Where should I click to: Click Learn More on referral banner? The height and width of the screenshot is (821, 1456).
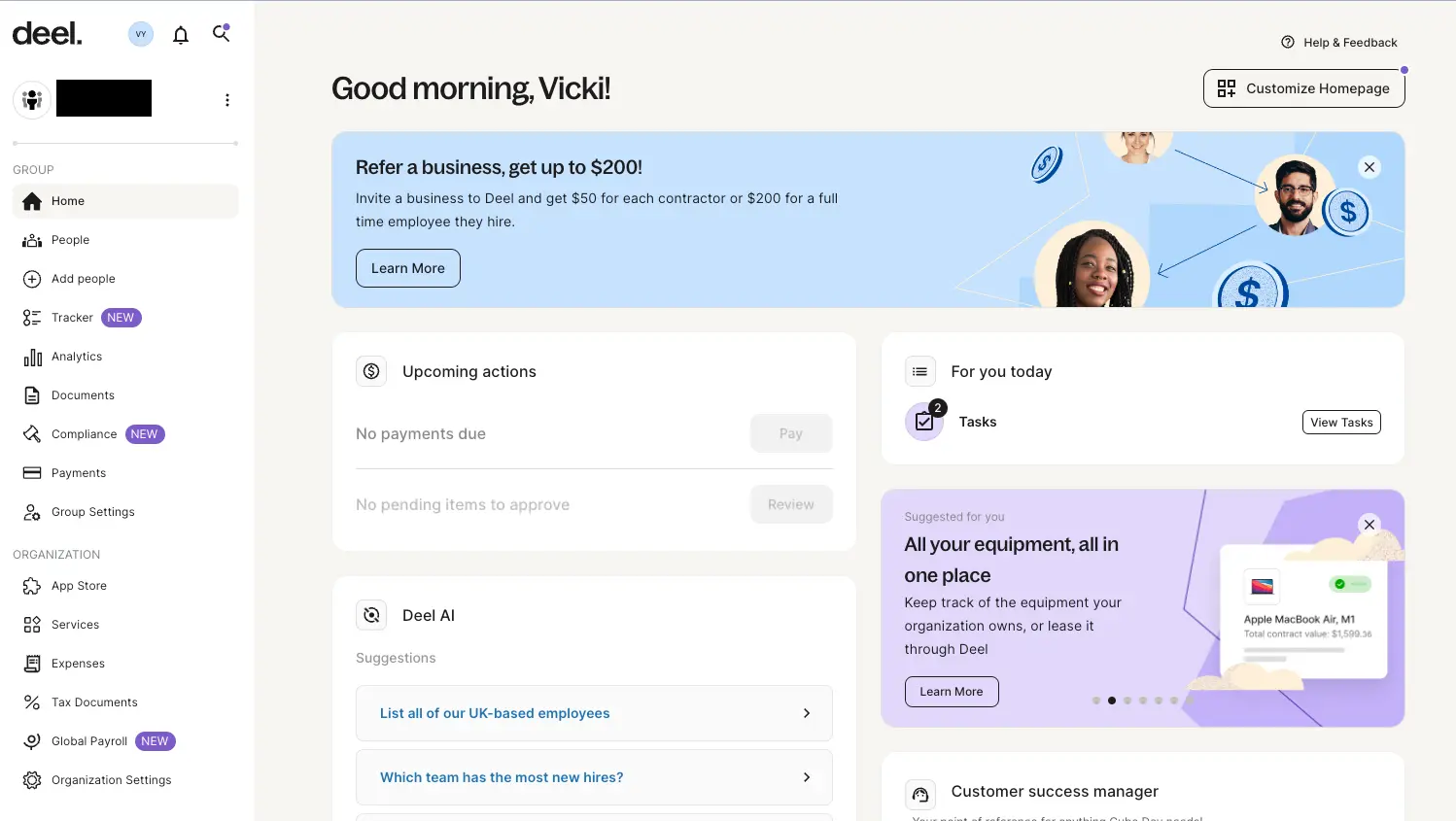point(407,267)
